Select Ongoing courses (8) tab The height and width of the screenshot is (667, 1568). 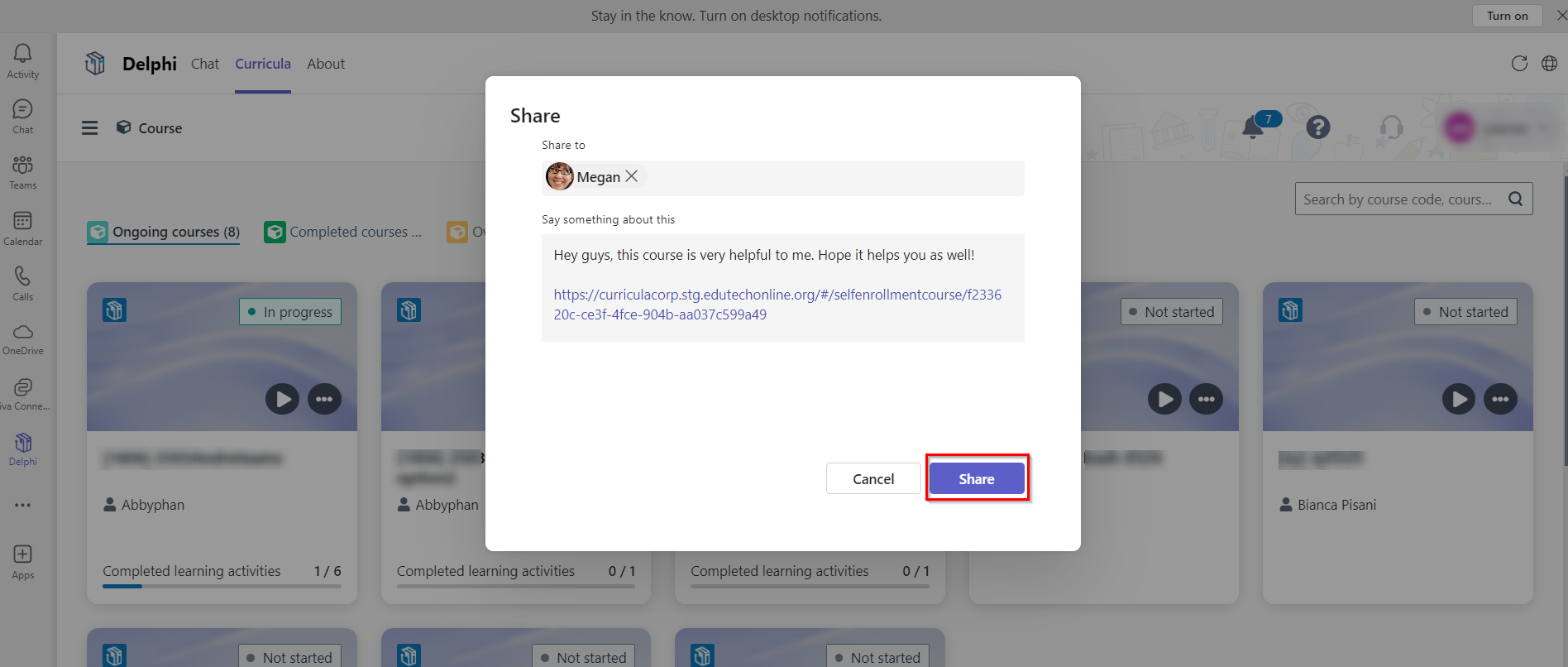point(164,232)
